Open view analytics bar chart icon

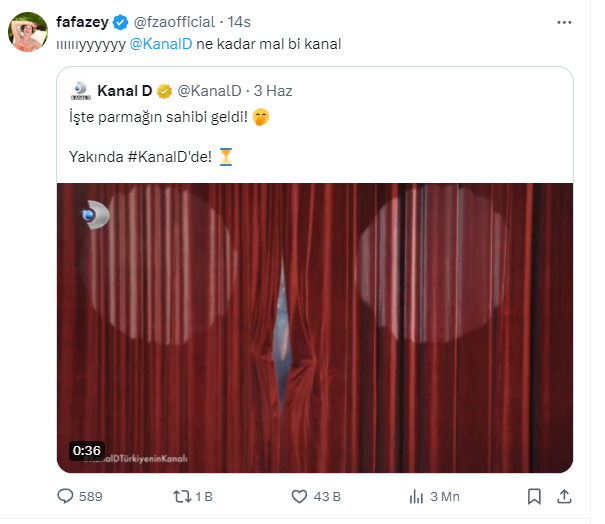point(416,496)
